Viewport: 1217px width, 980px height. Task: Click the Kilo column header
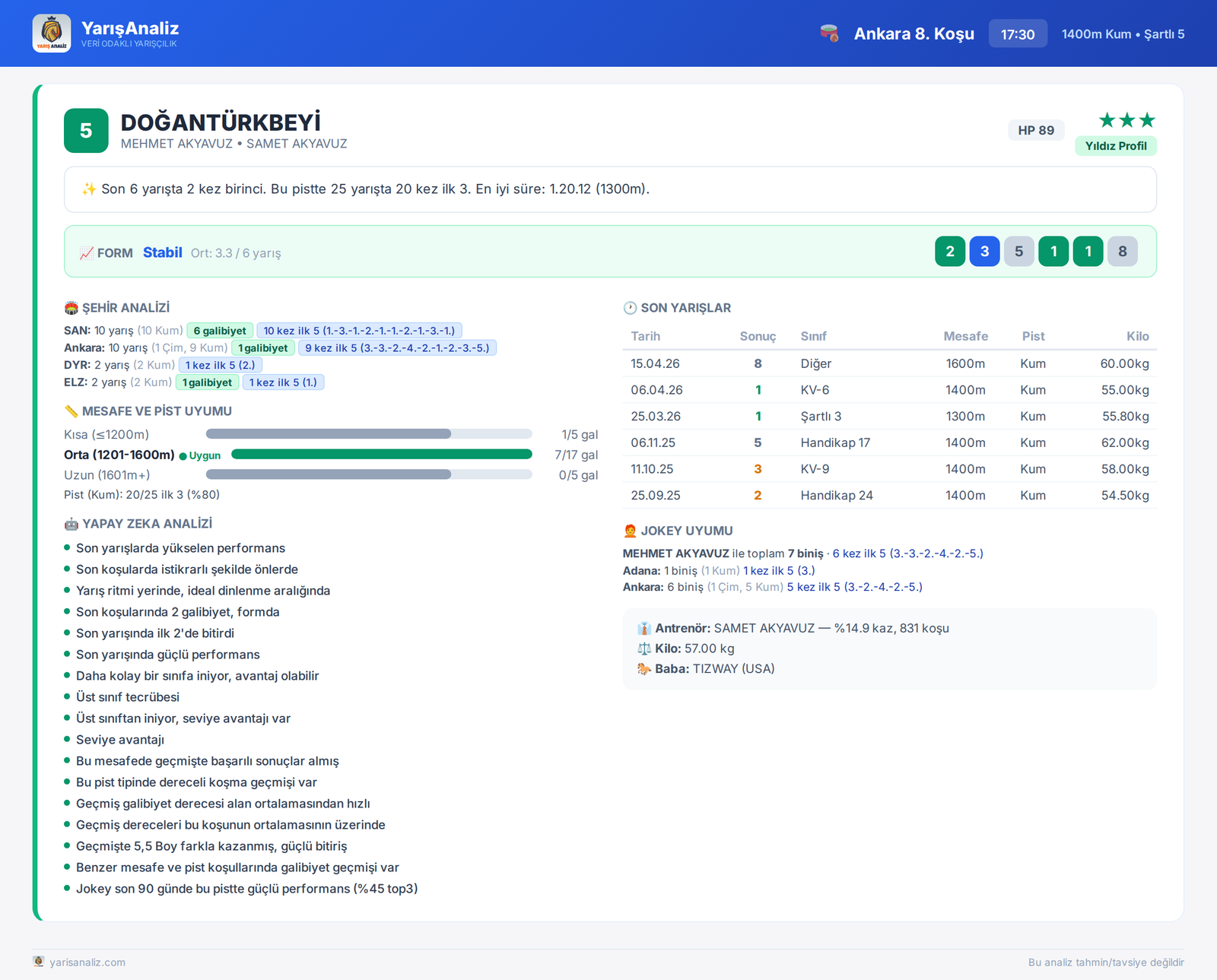coord(1138,336)
